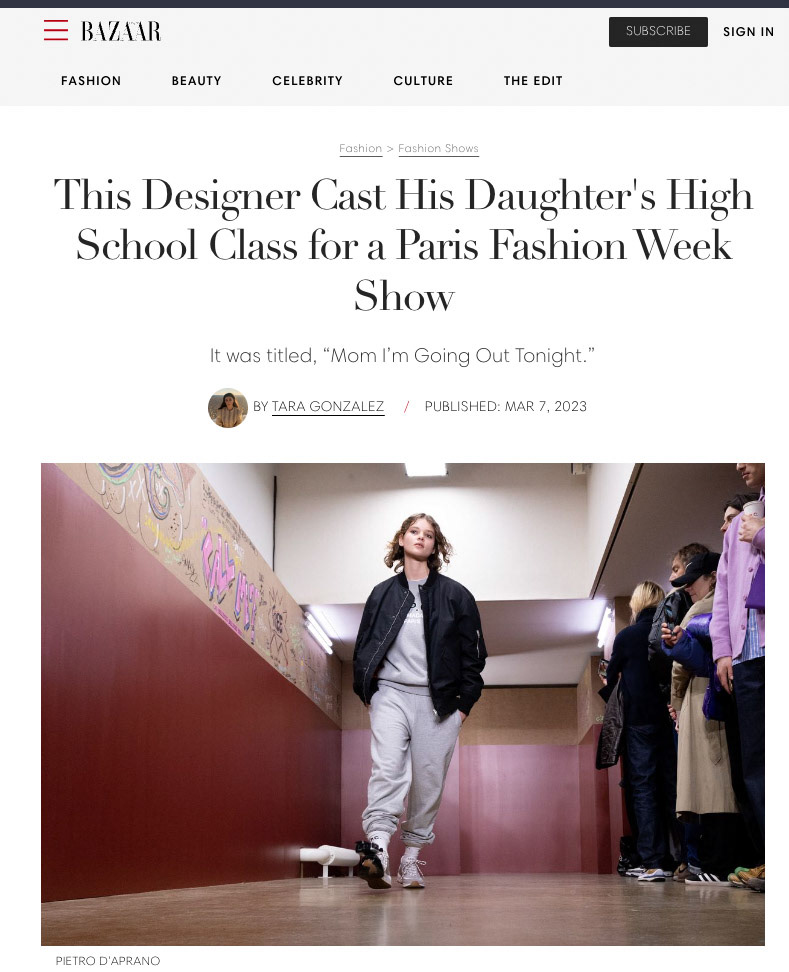Click the SUBSCRIBE button
The image size is (789, 972).
pyautogui.click(x=658, y=32)
